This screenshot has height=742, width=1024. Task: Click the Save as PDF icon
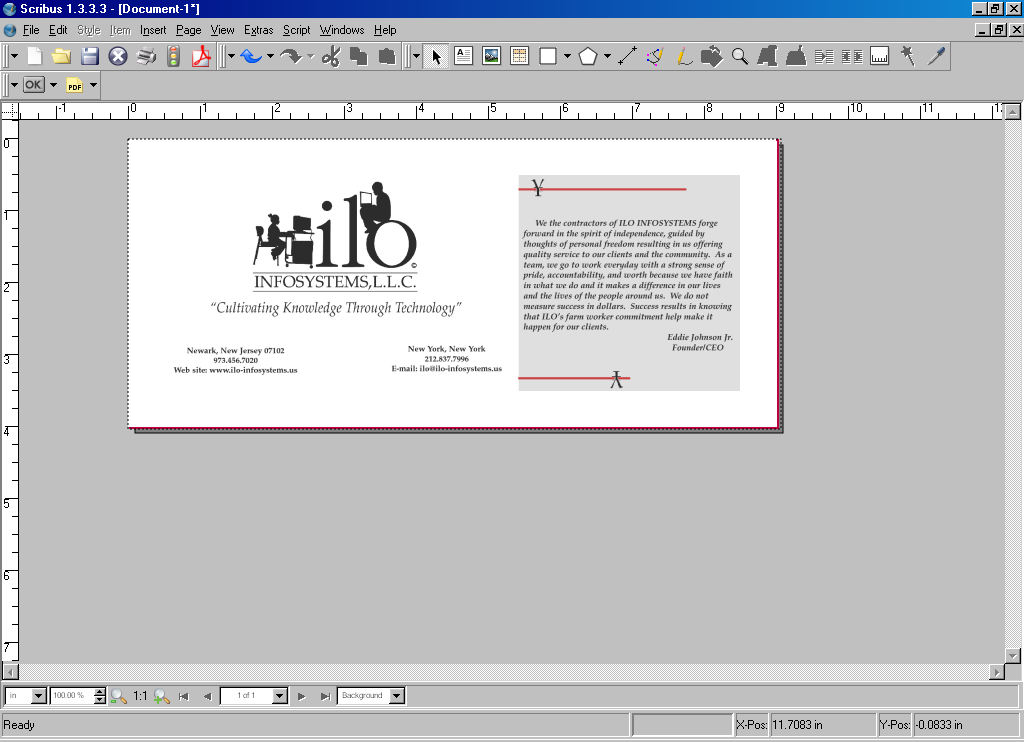[x=202, y=56]
